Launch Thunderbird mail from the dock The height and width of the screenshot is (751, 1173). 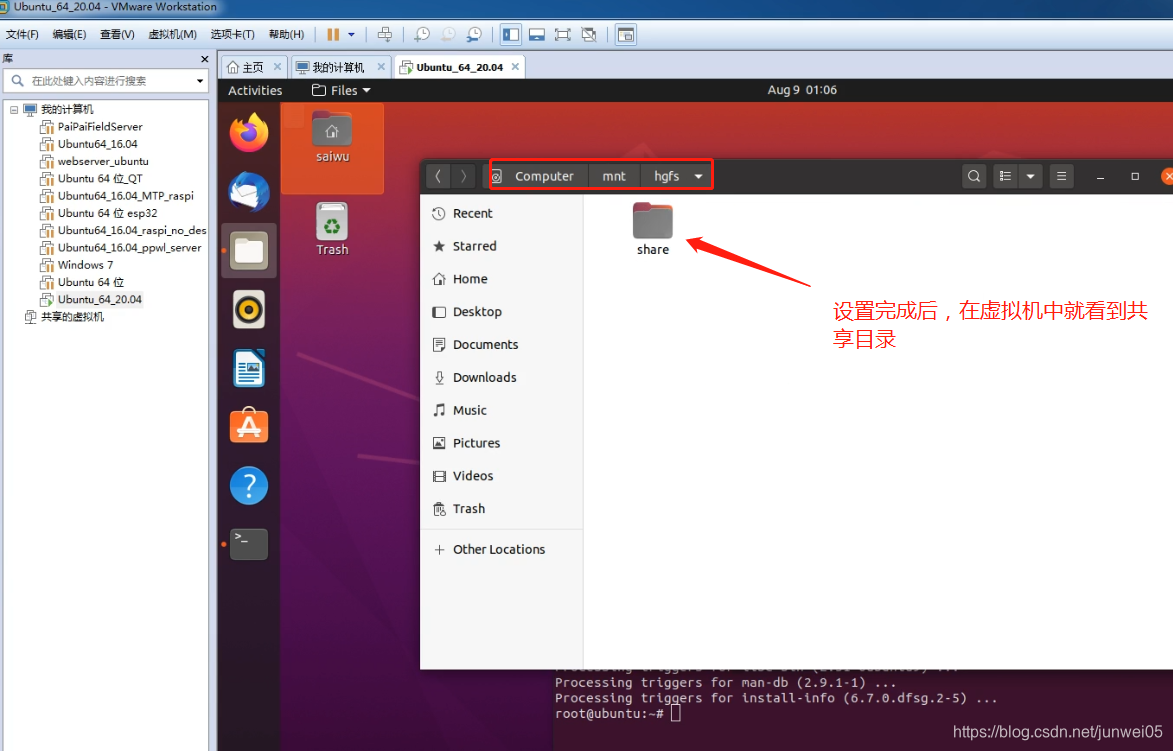(249, 191)
